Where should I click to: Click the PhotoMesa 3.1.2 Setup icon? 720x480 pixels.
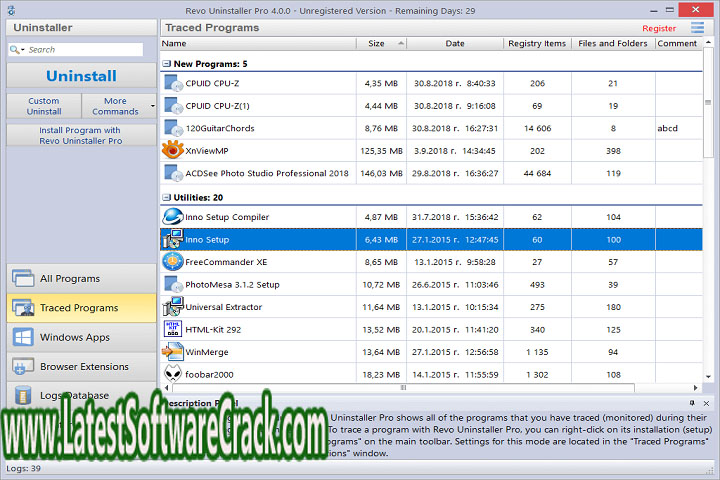(174, 284)
